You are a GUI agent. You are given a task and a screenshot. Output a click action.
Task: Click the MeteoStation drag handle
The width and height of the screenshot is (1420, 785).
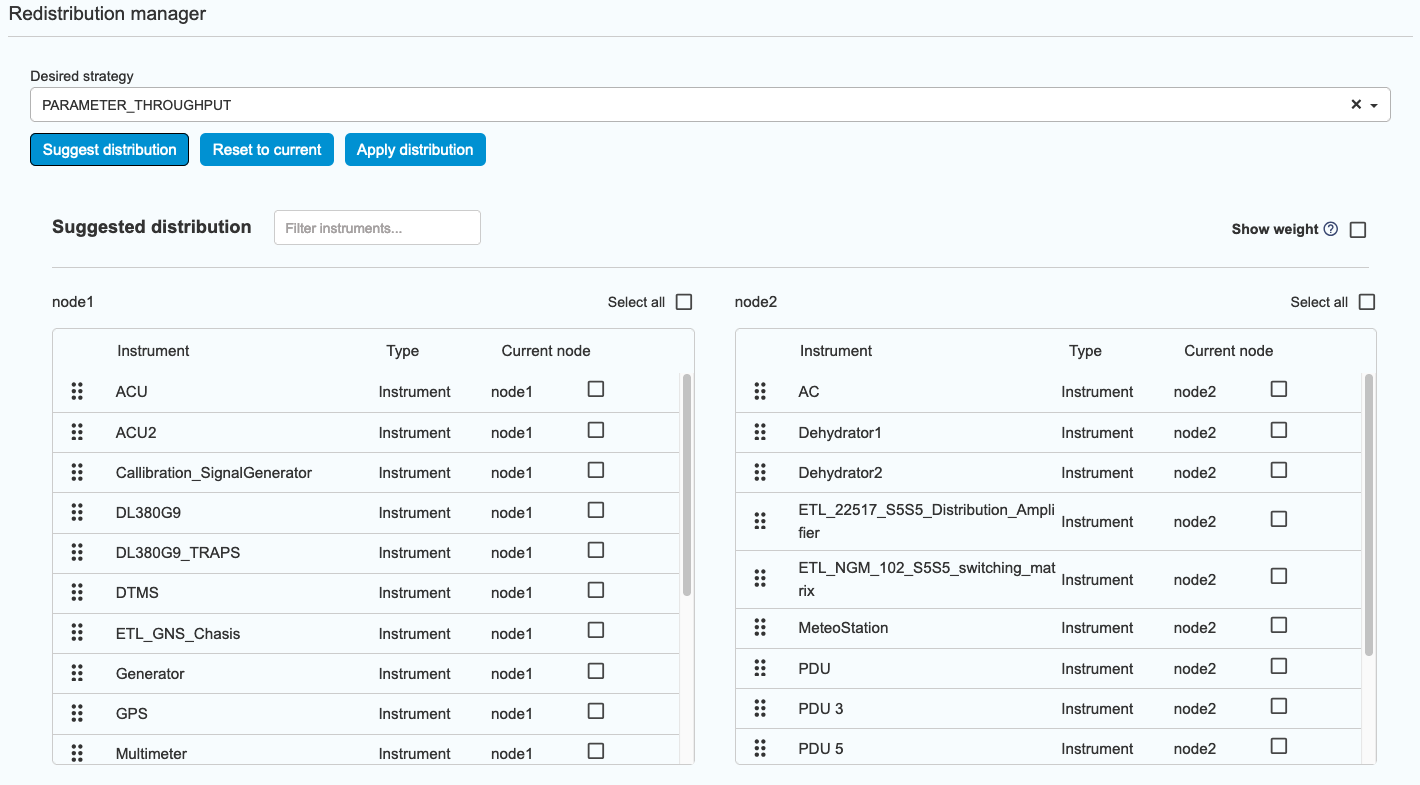click(760, 627)
